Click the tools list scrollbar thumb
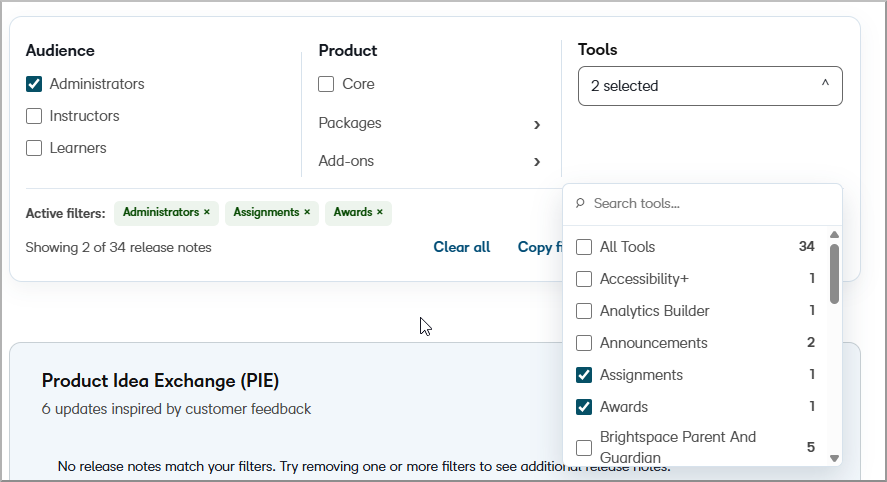Image resolution: width=887 pixels, height=482 pixels. click(x=834, y=274)
